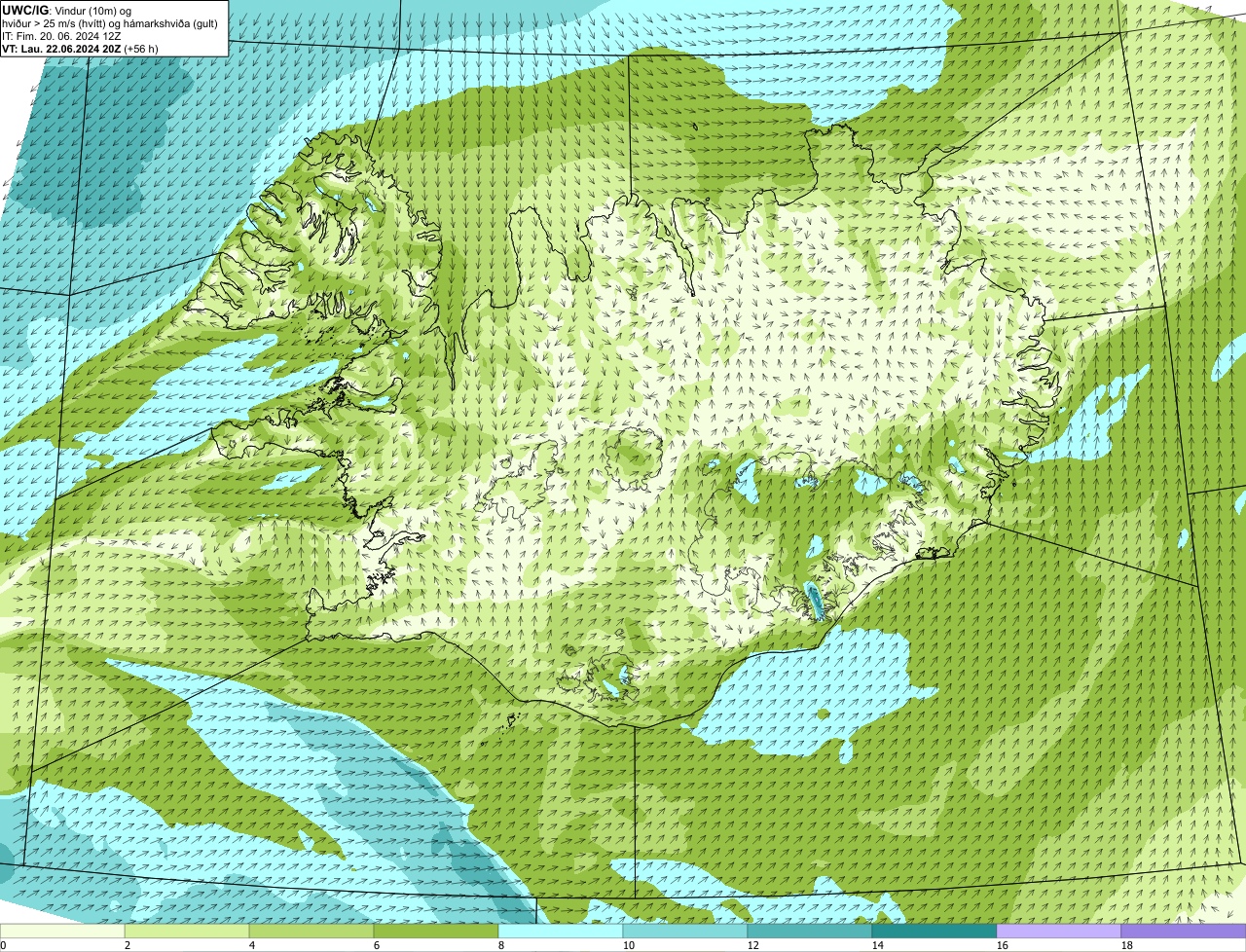Viewport: 1246px width, 952px height.
Task: Click the '12' tick label on the color scale
Action: point(753,945)
